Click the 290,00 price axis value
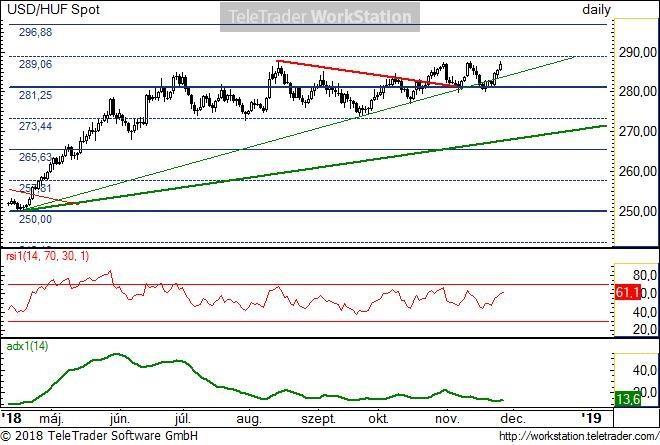 point(637,52)
